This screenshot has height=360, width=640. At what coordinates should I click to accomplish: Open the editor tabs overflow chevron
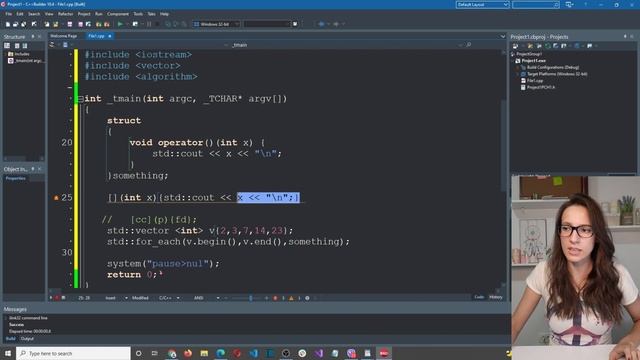(x=503, y=36)
